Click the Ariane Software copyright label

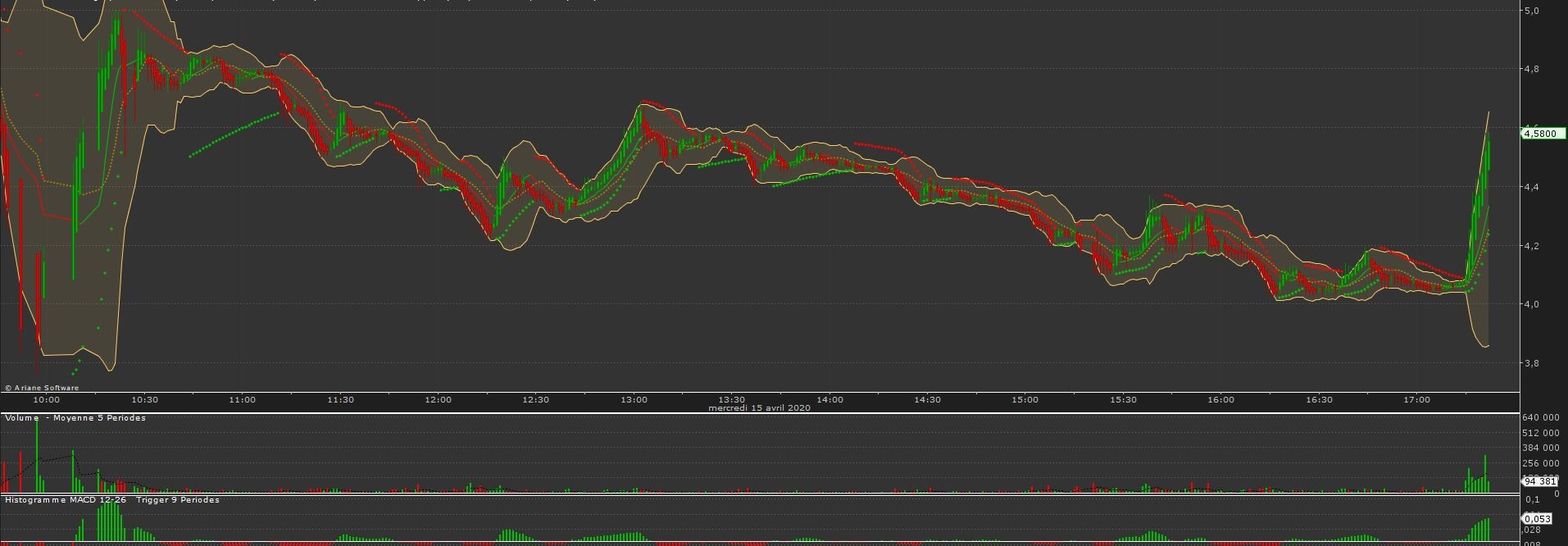(x=42, y=388)
